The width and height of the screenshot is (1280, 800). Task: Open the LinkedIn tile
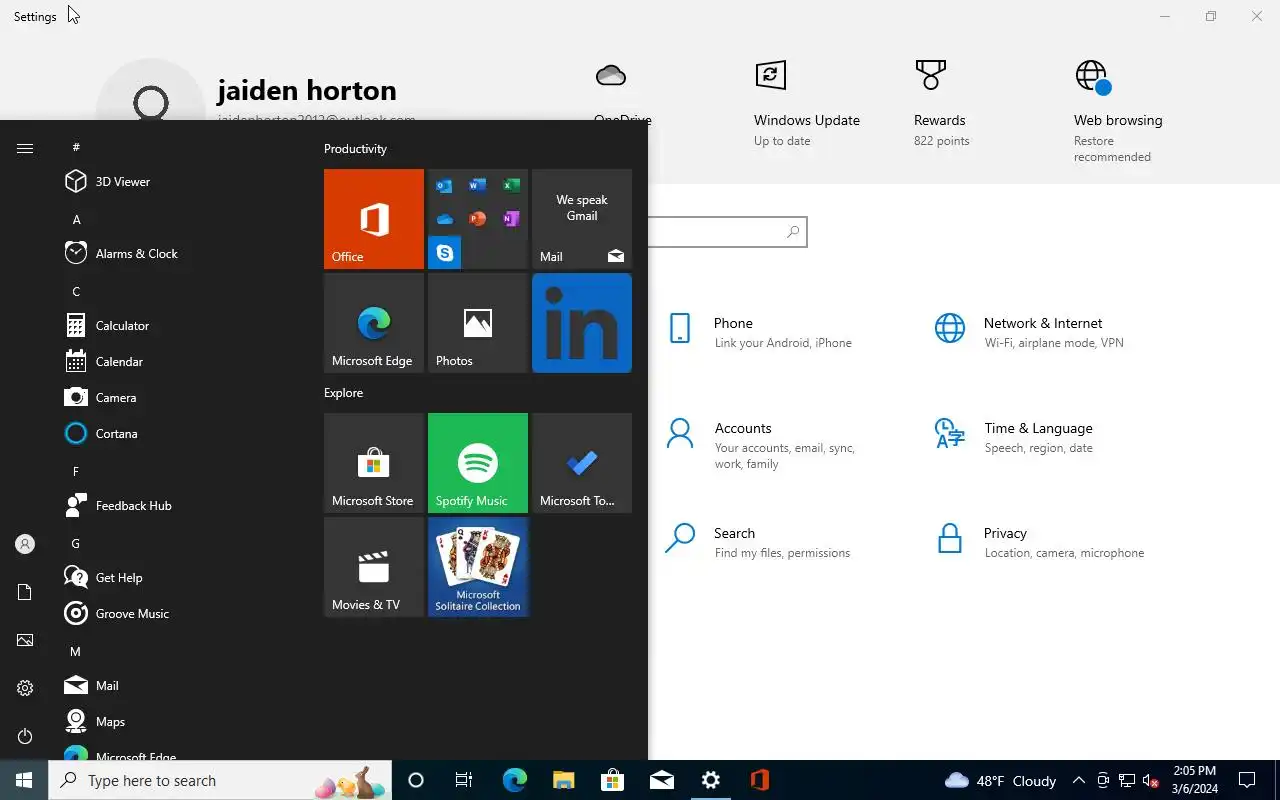tap(582, 323)
